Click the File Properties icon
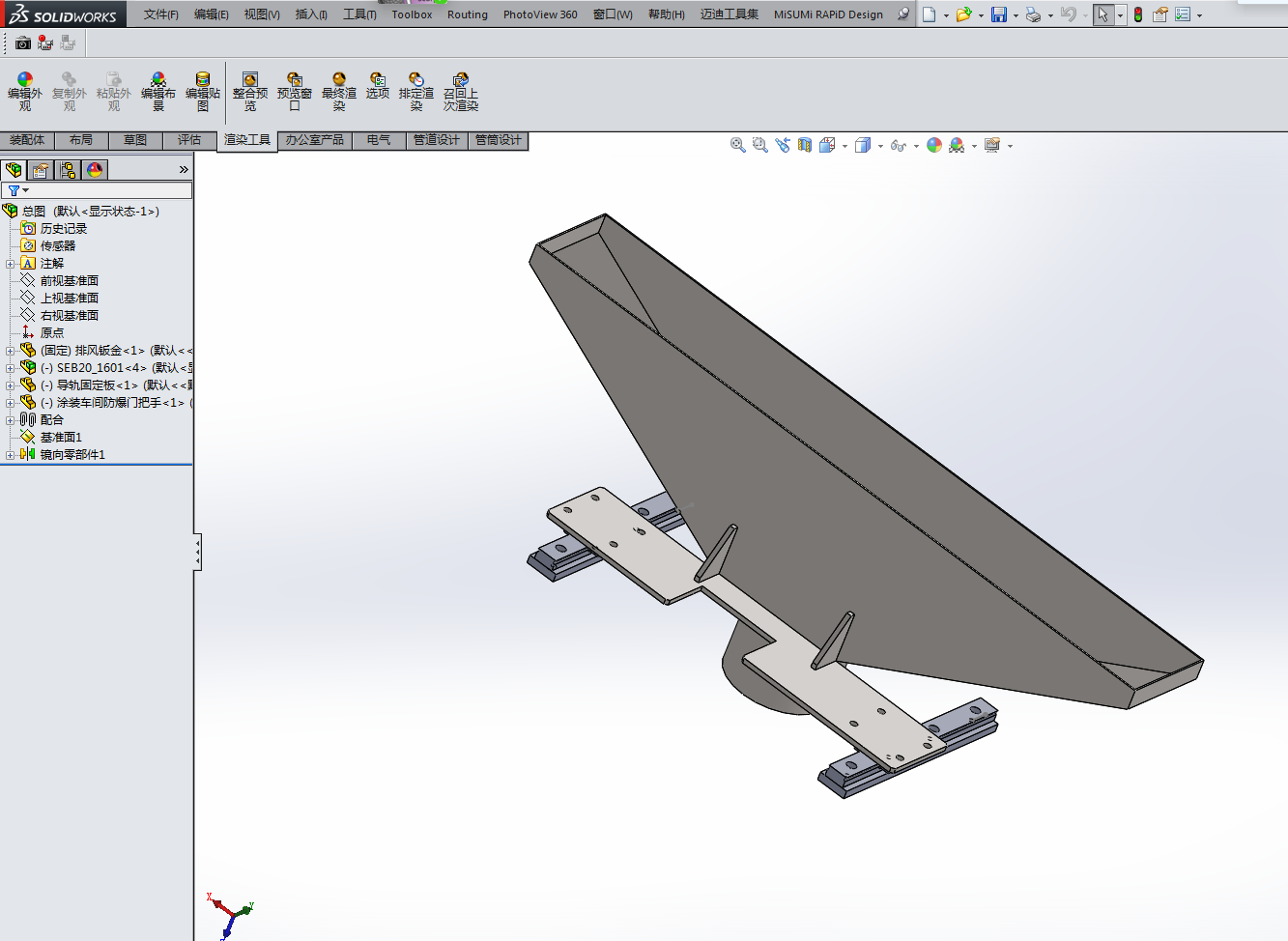This screenshot has width=1288, height=941. (x=1160, y=14)
